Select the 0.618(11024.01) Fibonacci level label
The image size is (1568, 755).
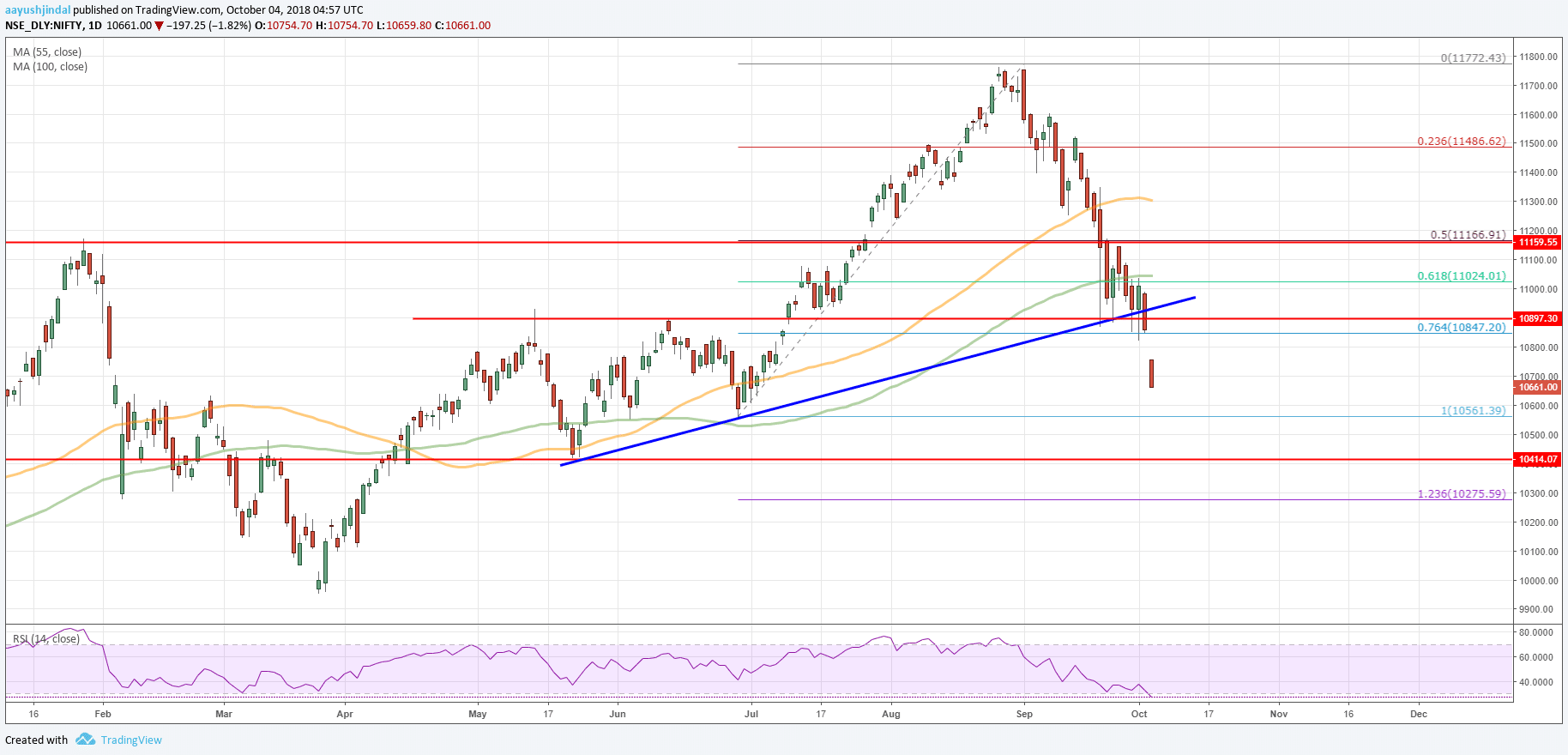[1462, 276]
